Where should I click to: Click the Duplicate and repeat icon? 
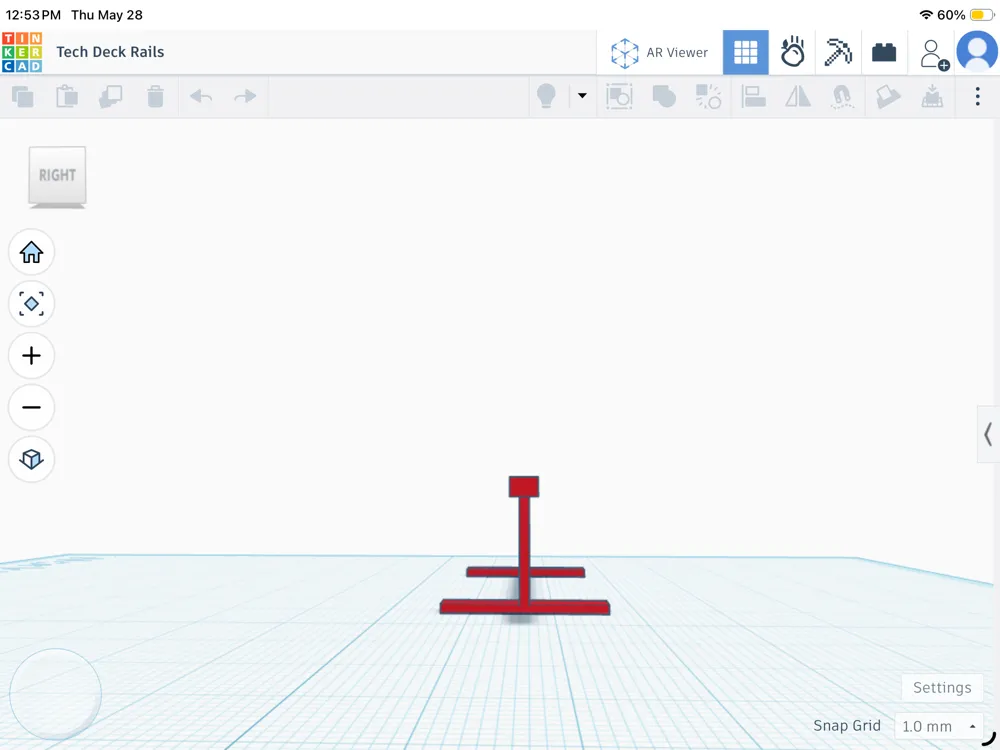point(111,96)
